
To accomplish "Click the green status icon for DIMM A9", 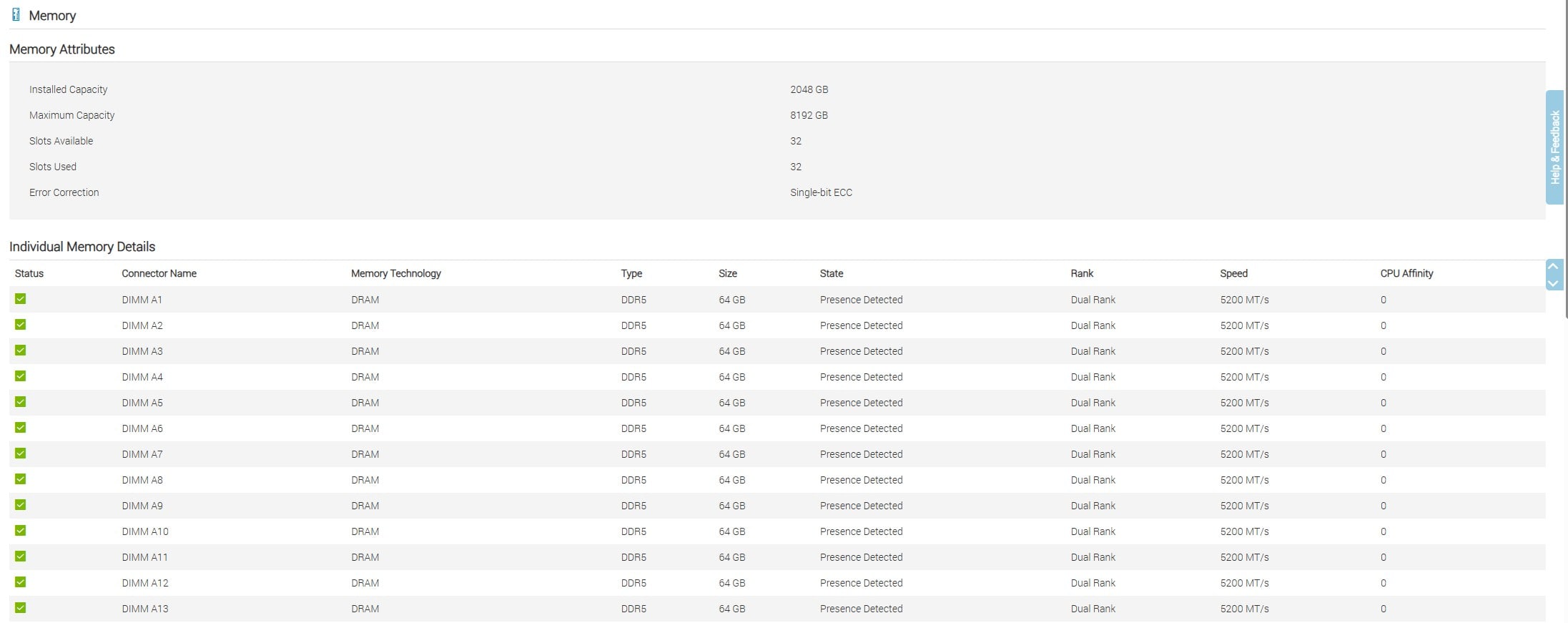I will 21,505.
